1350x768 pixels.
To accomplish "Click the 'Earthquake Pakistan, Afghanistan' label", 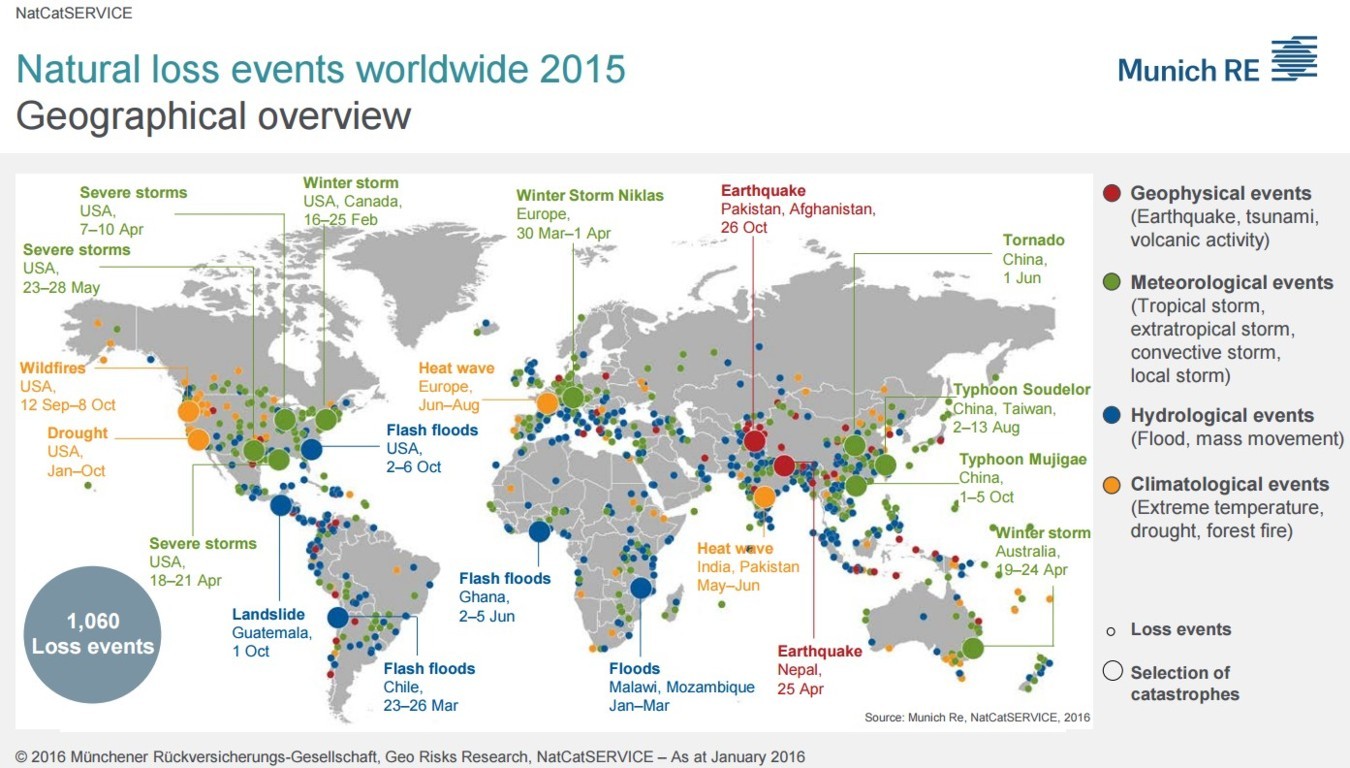I will (x=798, y=209).
